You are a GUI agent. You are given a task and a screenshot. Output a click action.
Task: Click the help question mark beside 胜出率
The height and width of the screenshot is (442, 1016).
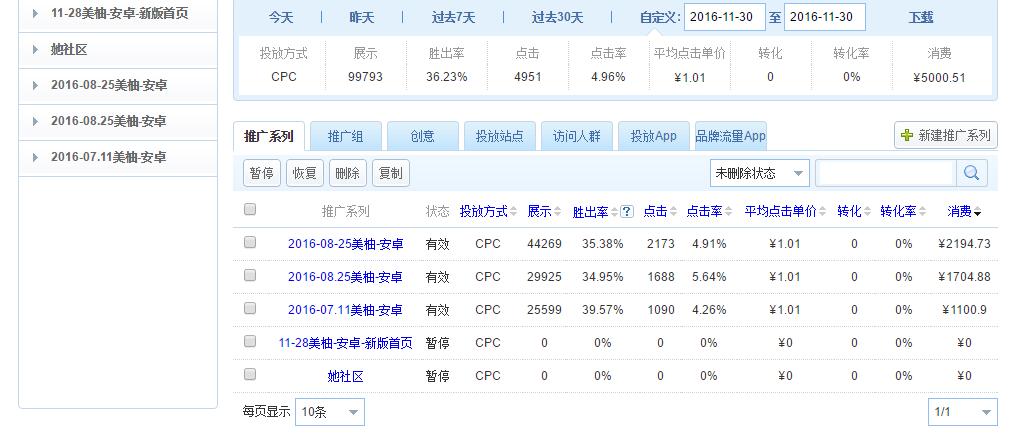point(627,212)
